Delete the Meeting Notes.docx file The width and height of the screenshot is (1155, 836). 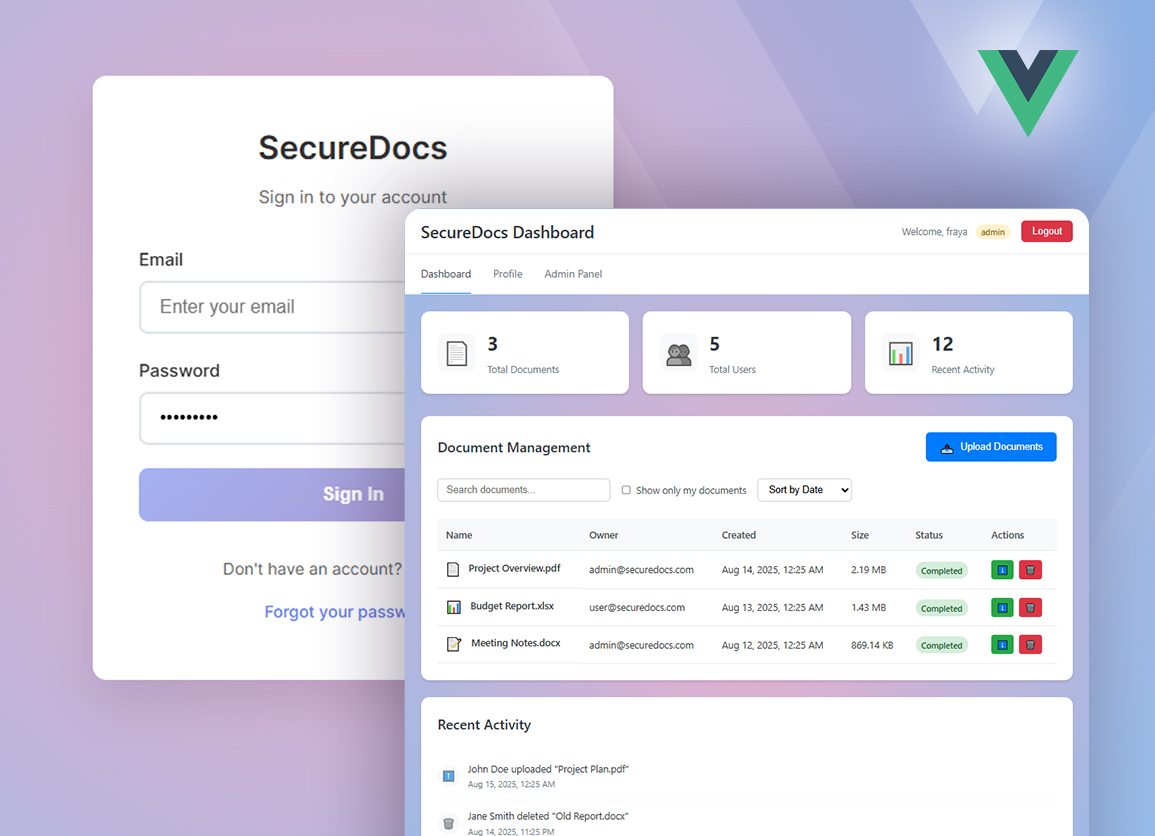pyautogui.click(x=1030, y=645)
